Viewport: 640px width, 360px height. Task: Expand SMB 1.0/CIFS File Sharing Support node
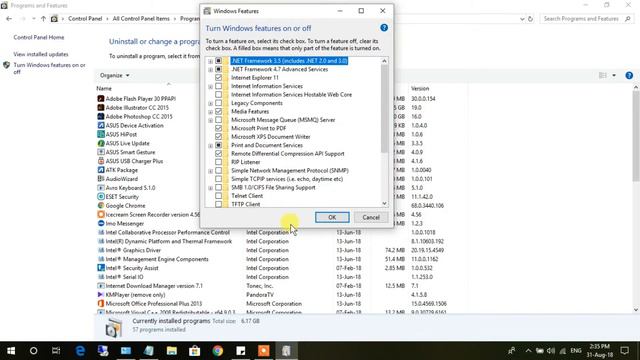[210, 188]
